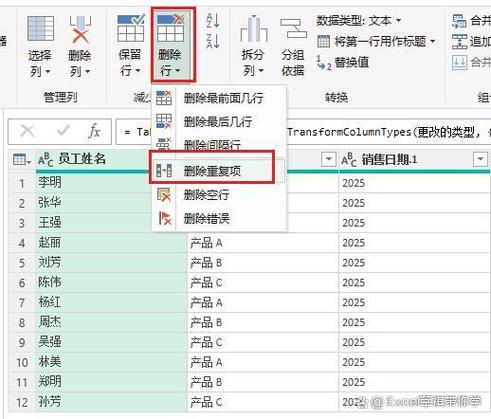491x419 pixels.
Task: Select the cell 赵丽
Action: 50,242
